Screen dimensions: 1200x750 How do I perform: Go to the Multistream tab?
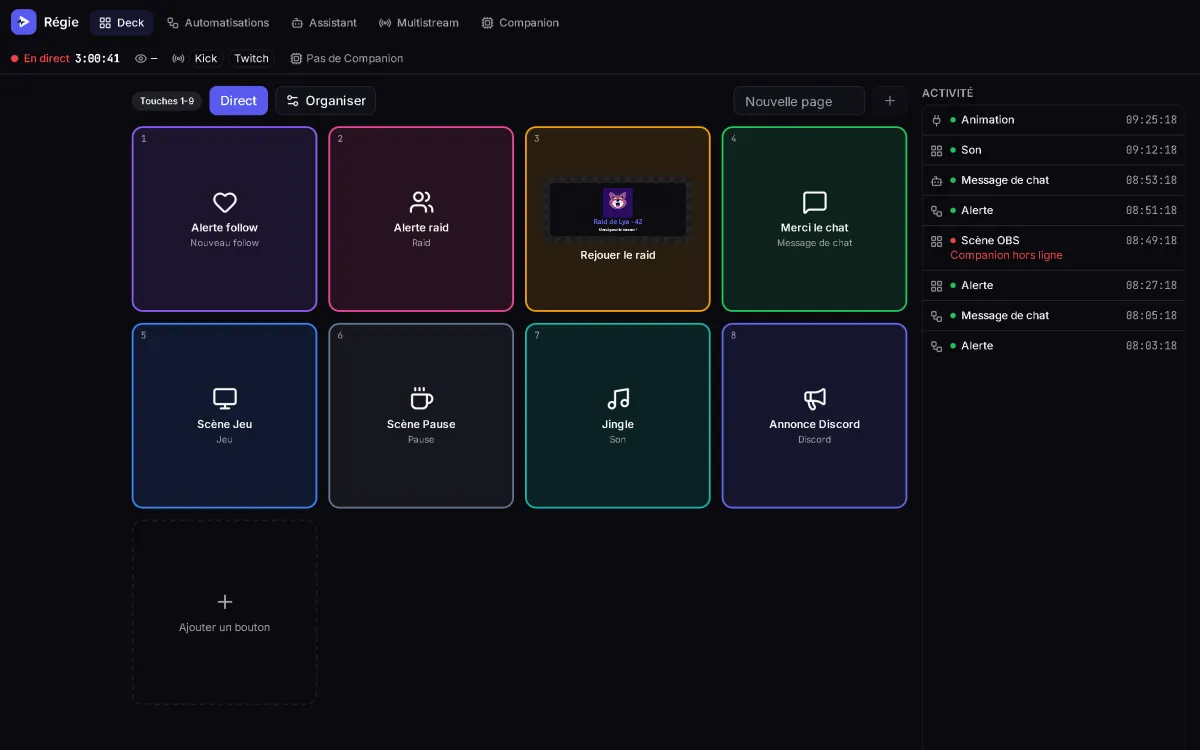click(x=419, y=23)
